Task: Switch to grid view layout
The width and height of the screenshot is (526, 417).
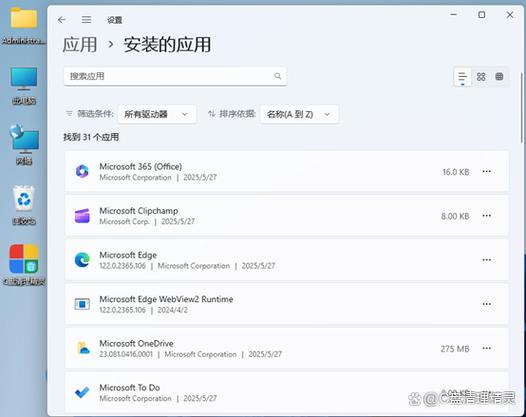Action: pos(481,76)
